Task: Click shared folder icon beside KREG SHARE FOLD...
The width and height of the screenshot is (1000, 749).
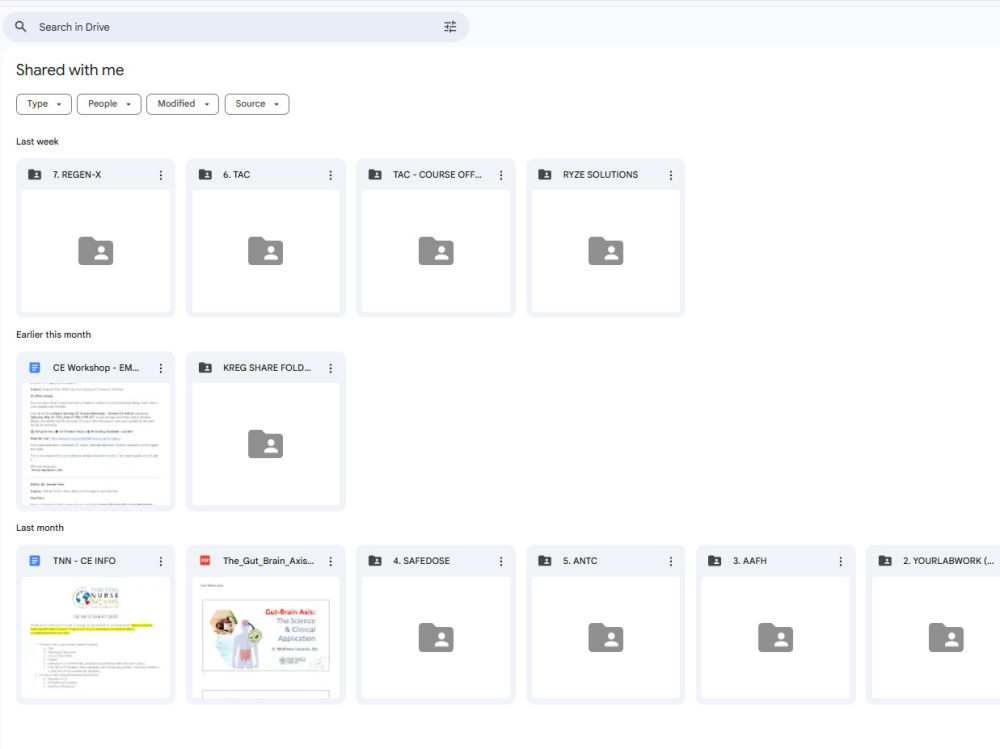Action: tap(205, 368)
